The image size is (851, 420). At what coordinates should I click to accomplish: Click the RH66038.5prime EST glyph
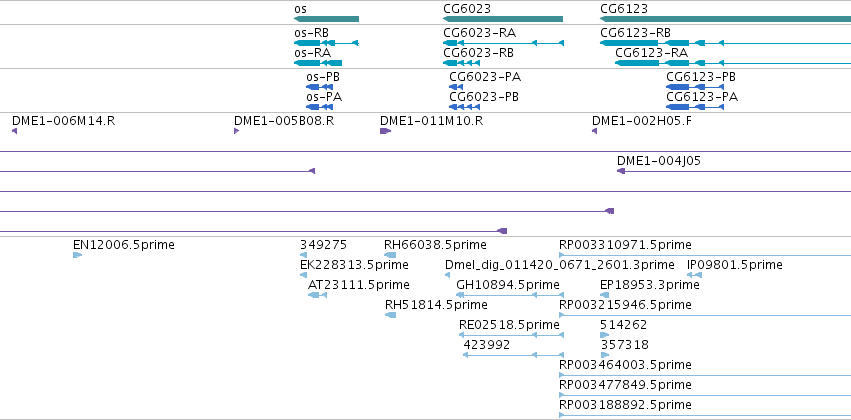click(390, 255)
